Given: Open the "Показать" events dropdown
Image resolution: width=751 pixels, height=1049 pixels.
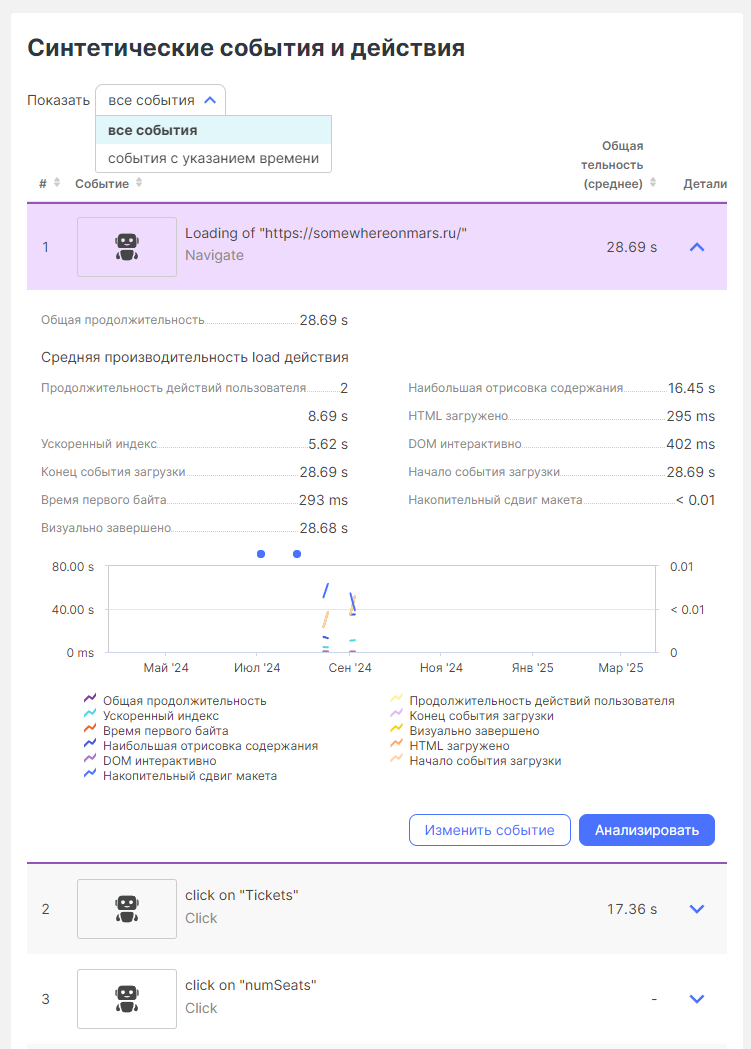Looking at the screenshot, I should (160, 100).
